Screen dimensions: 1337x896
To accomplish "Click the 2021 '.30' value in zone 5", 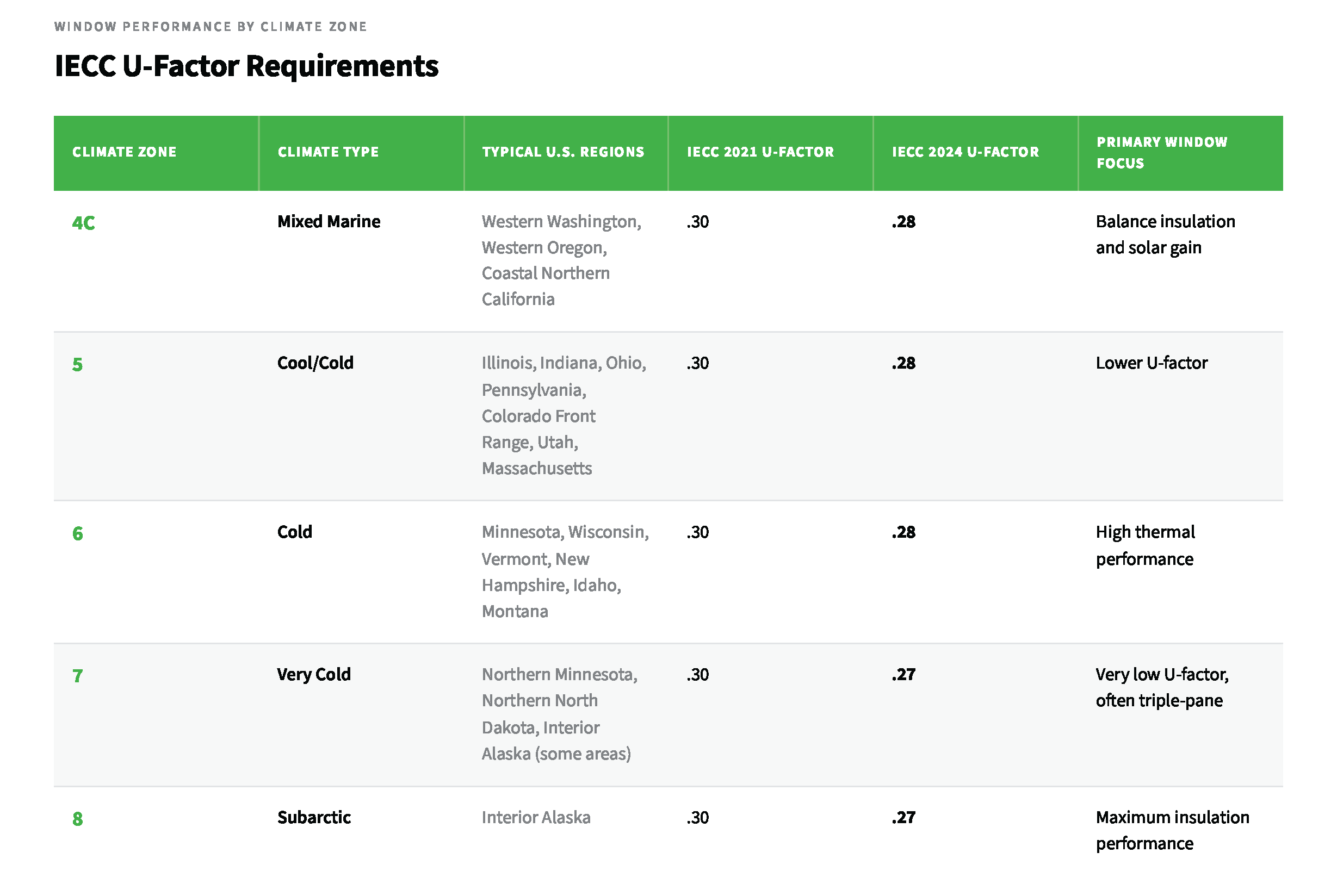I will (697, 363).
